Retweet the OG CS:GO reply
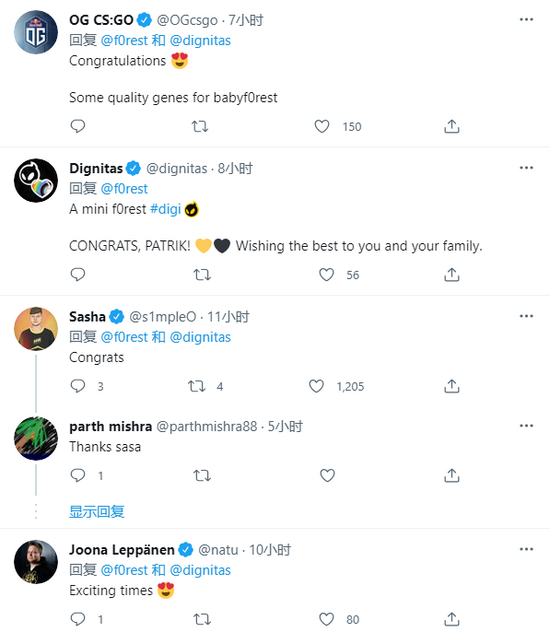Screen dimensions: 550x636 point(200,127)
